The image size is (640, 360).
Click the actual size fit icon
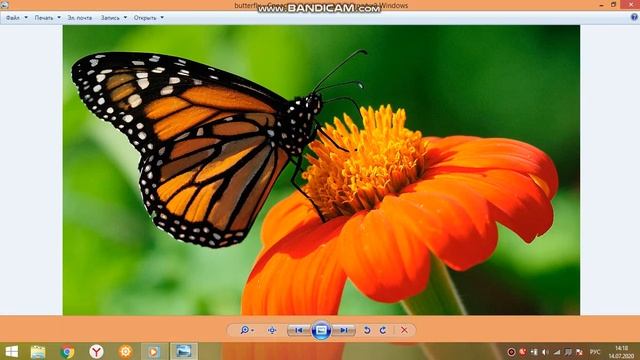tap(272, 330)
